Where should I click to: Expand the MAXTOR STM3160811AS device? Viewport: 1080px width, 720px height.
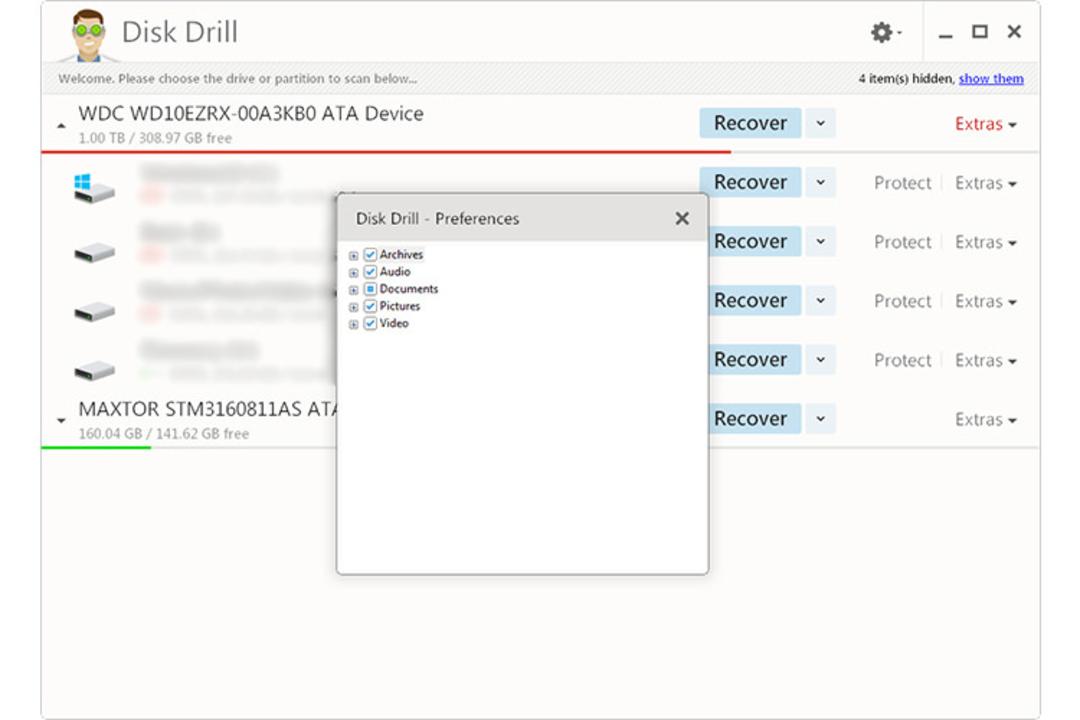pyautogui.click(x=61, y=420)
